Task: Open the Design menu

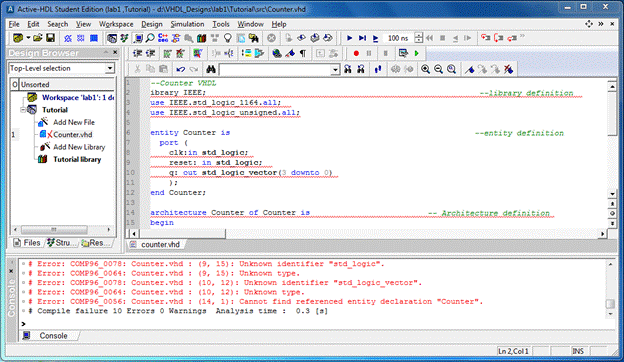Action: (152, 24)
